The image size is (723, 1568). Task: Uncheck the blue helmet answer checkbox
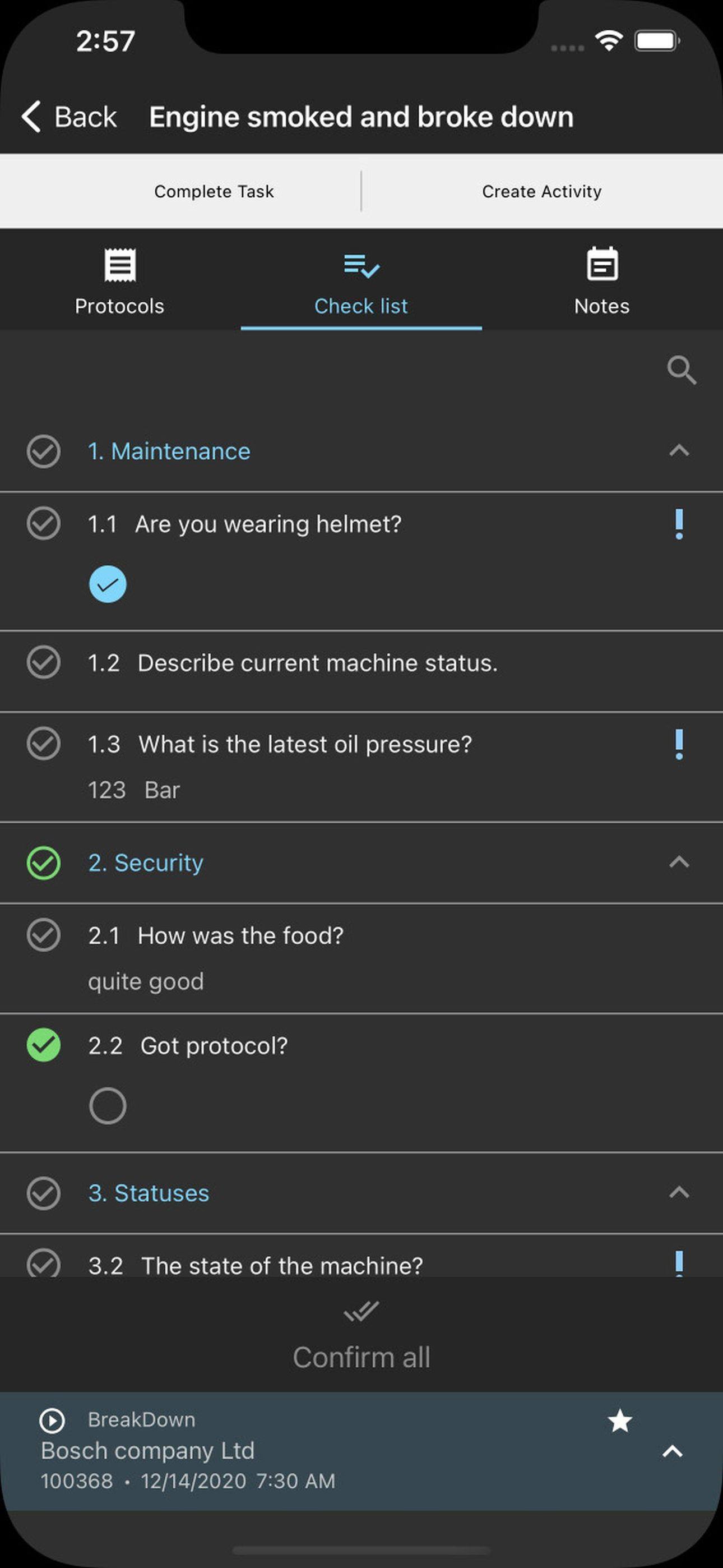click(108, 584)
